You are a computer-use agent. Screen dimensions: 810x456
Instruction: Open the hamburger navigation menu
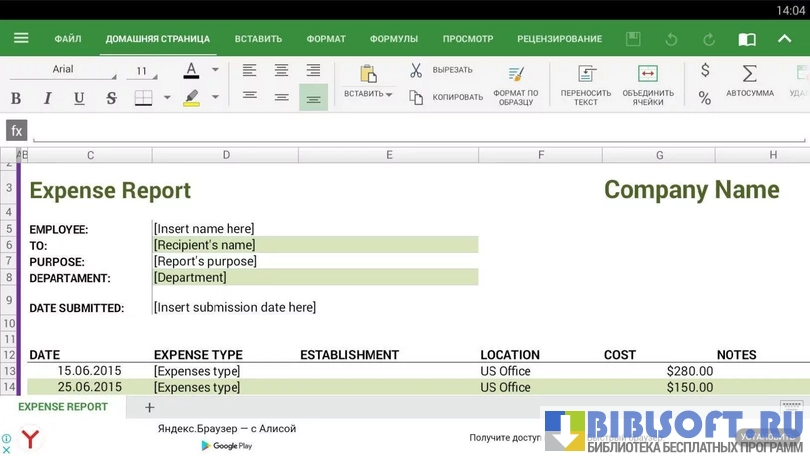21,39
